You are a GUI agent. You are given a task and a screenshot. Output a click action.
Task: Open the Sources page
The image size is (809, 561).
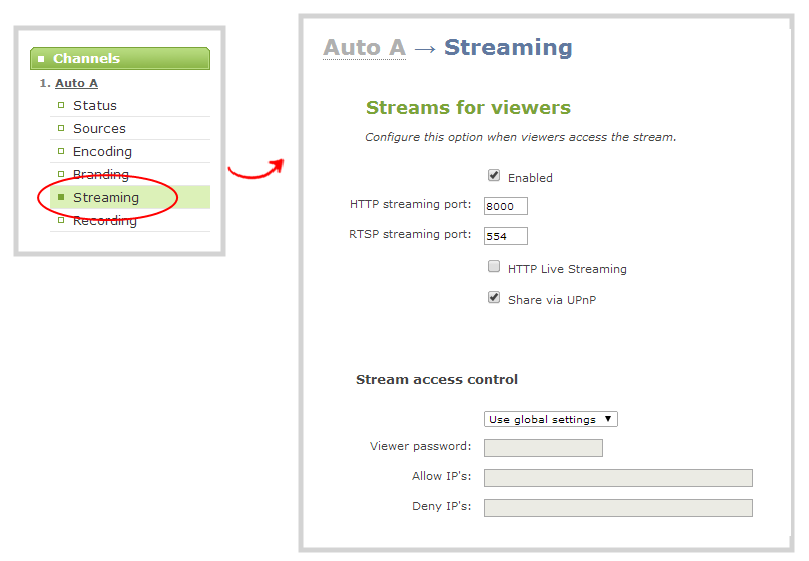pos(99,128)
